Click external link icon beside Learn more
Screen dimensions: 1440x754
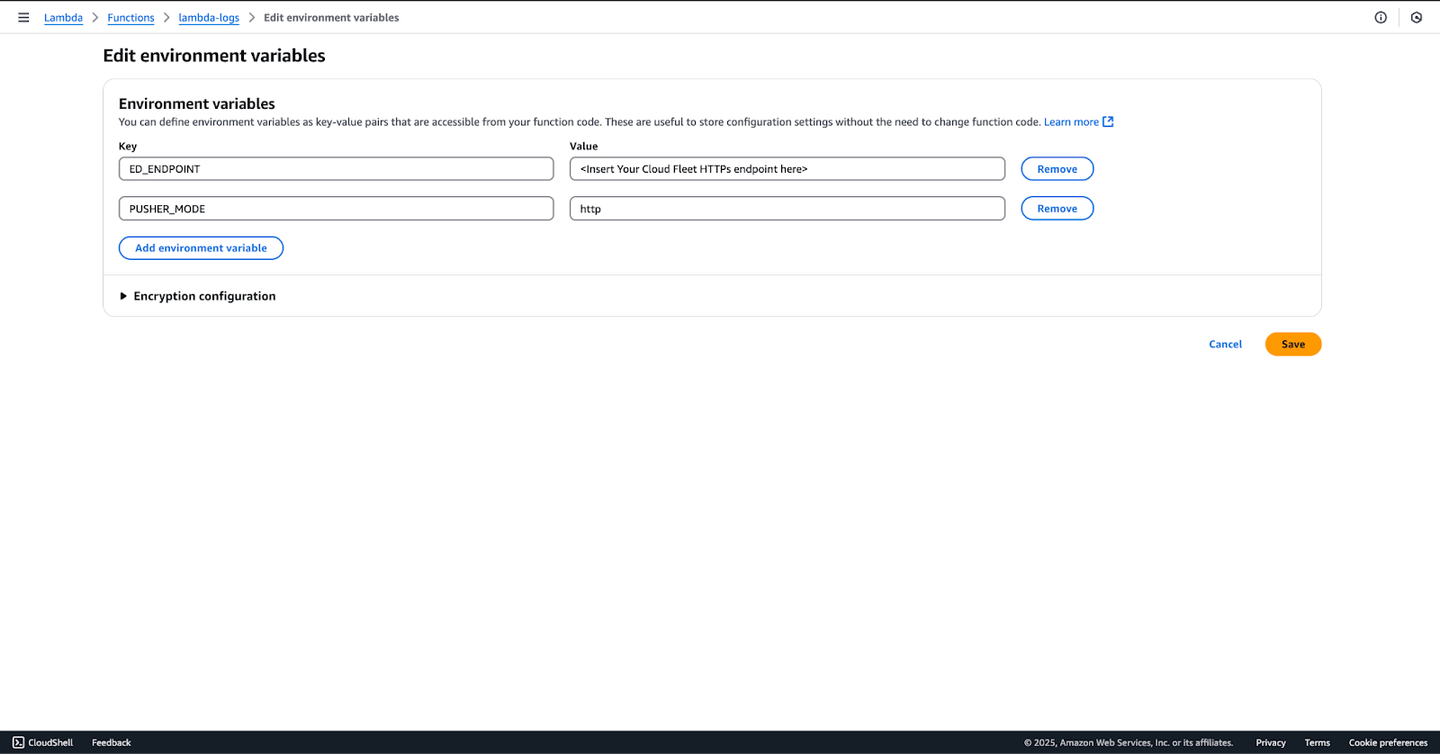click(1108, 122)
